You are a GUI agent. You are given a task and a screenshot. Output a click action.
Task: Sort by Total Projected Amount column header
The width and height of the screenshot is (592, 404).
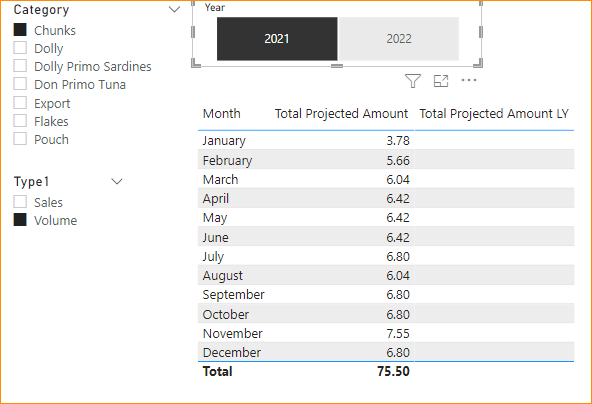click(x=341, y=113)
